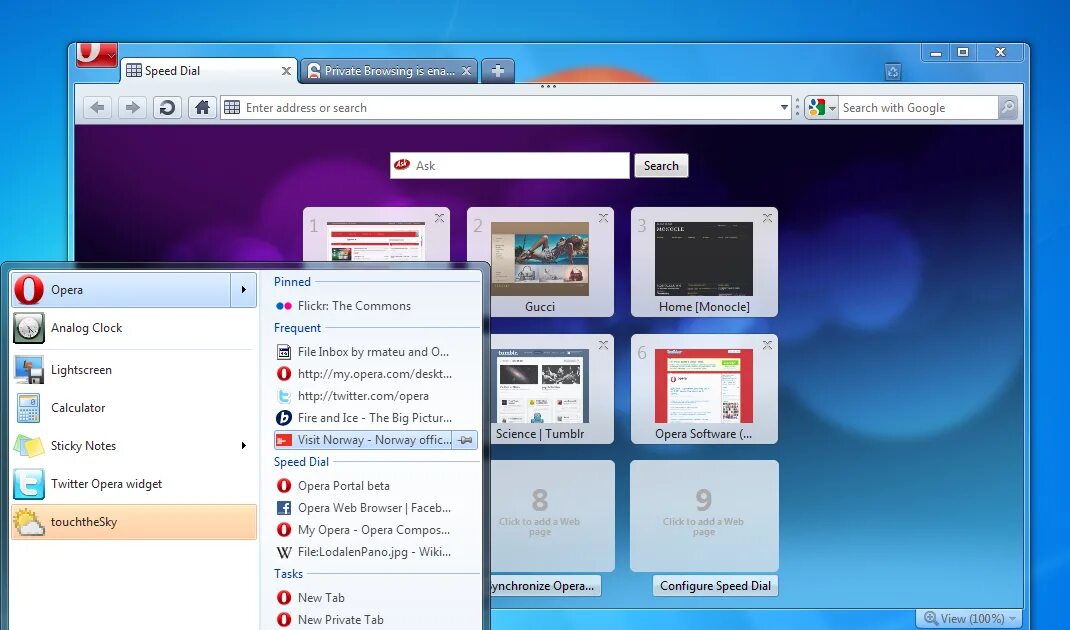1070x630 pixels.
Task: Open Opera Web Browser Facebook entry
Action: click(376, 508)
